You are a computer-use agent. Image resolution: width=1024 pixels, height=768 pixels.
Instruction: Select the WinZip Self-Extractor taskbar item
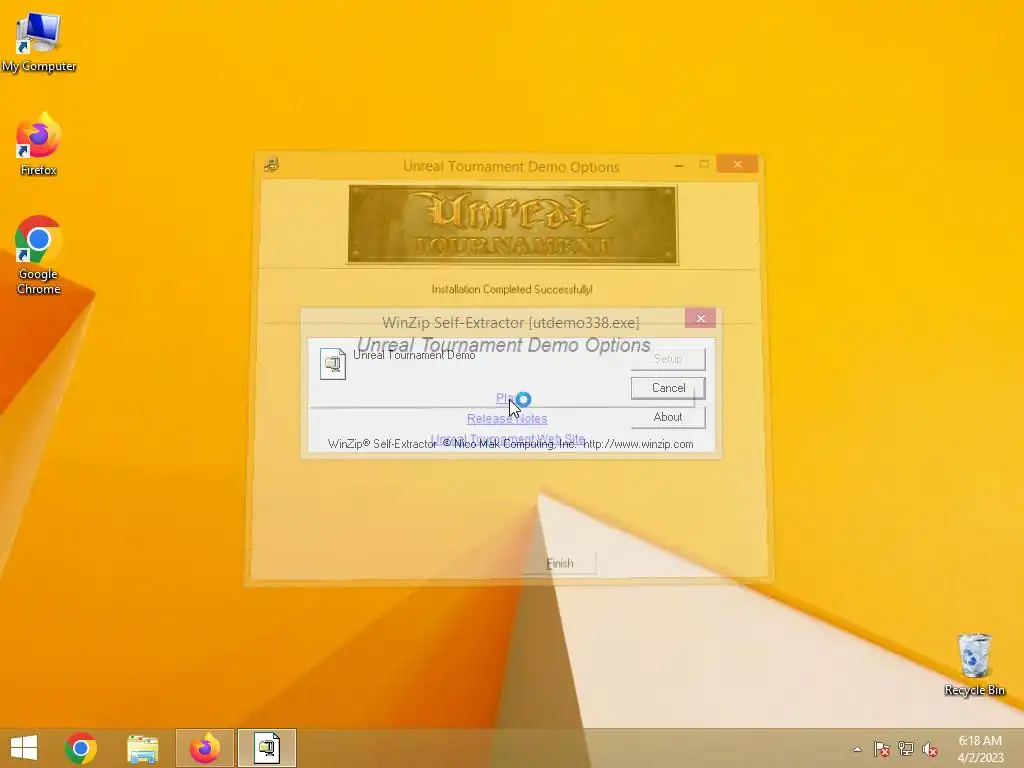coord(266,748)
